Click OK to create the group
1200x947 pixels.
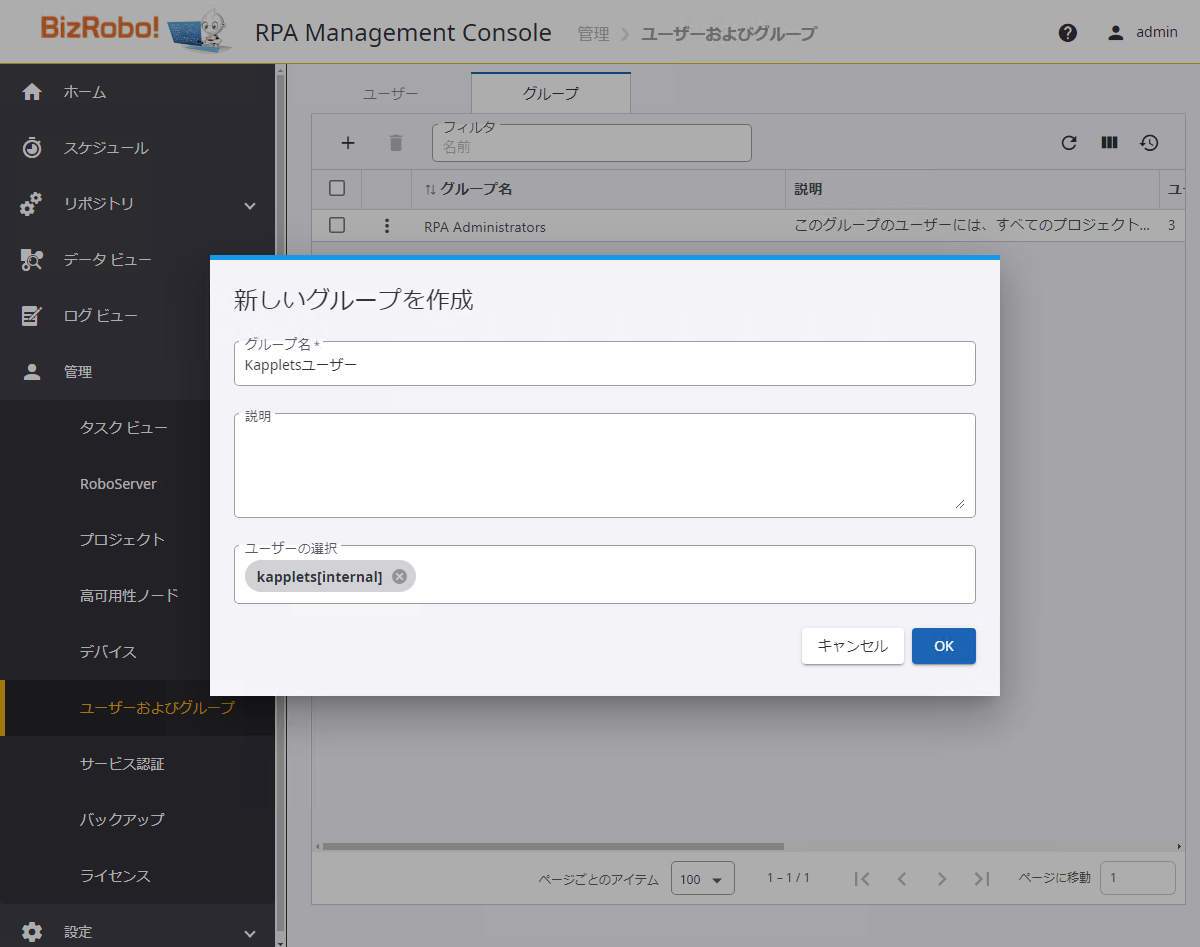tap(944, 646)
